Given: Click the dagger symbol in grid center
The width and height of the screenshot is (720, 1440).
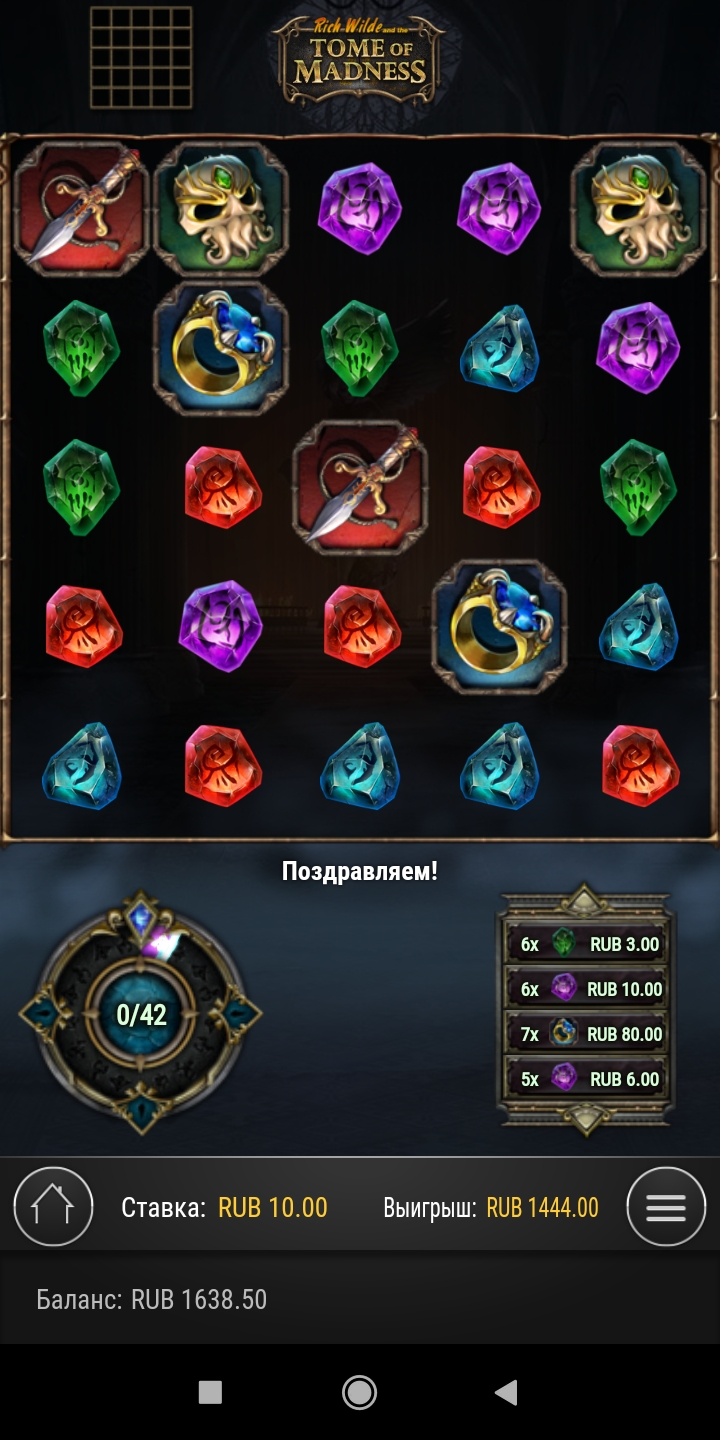Looking at the screenshot, I should click(360, 488).
